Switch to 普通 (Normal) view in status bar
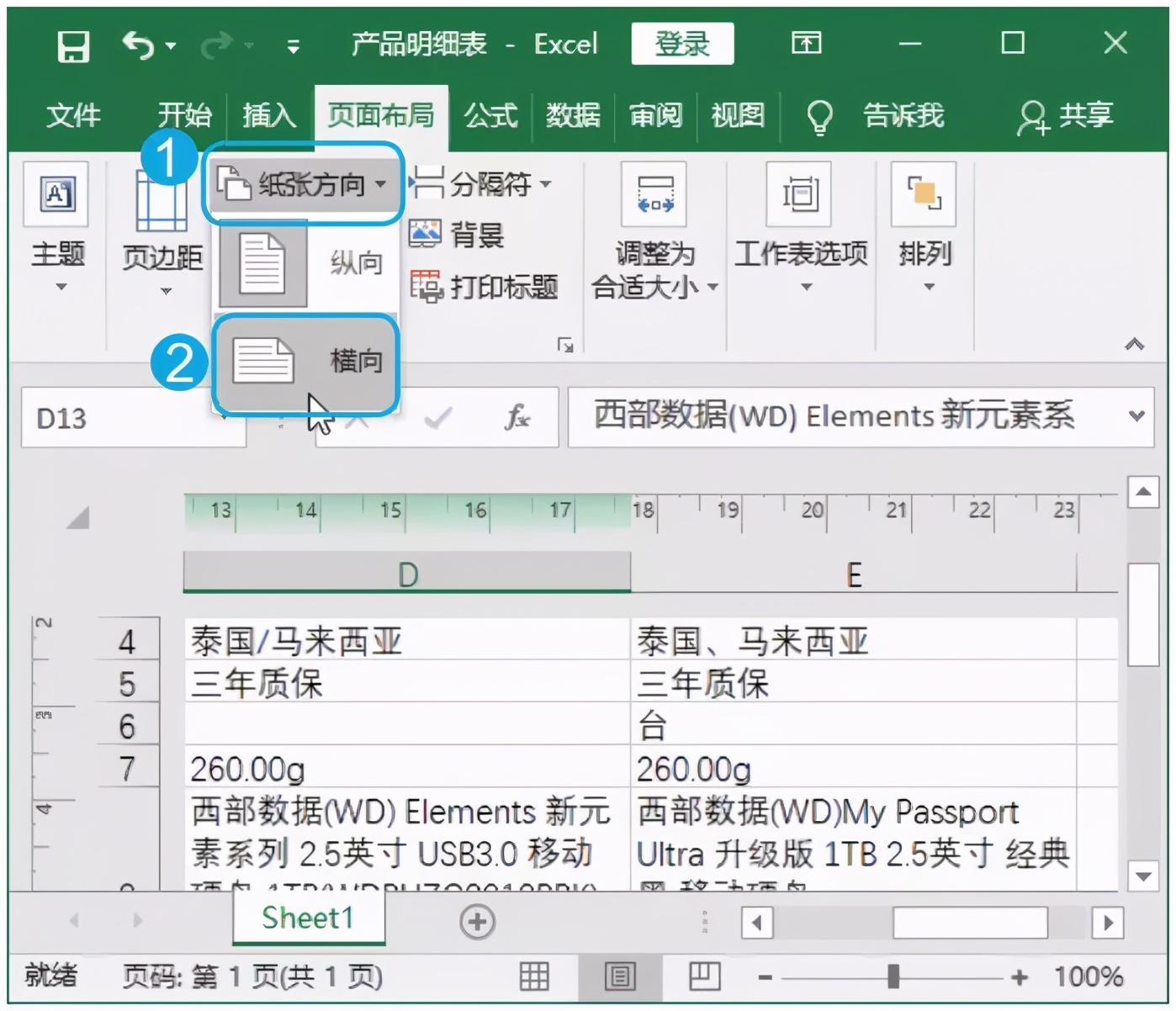The width and height of the screenshot is (1176, 1011). pyautogui.click(x=534, y=977)
